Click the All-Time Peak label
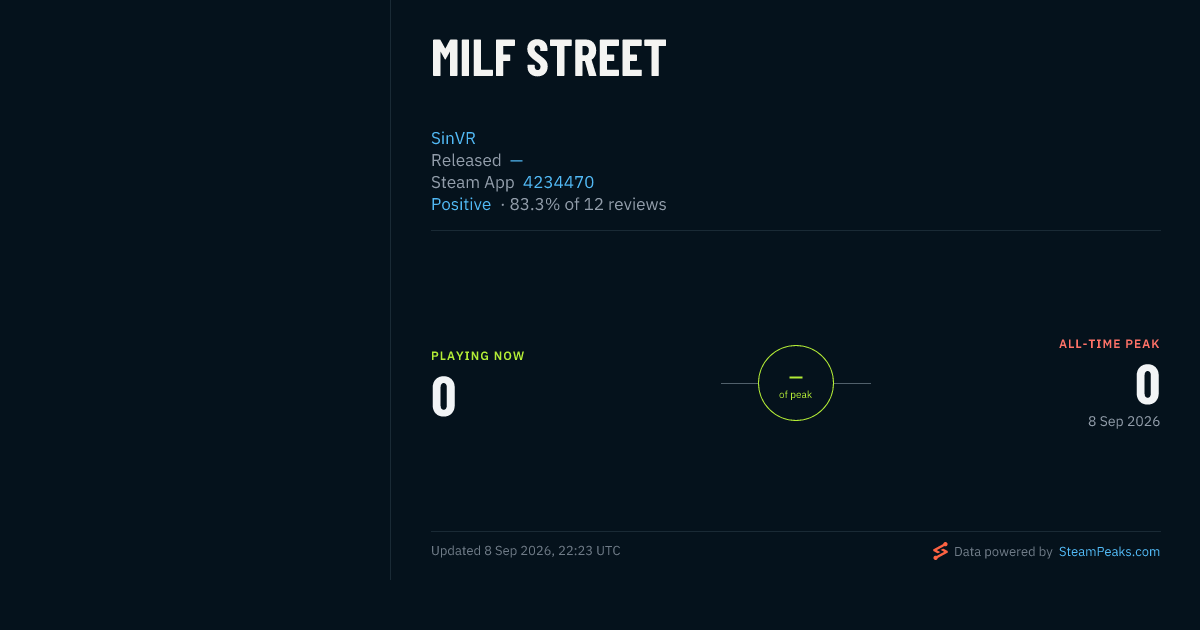This screenshot has height=630, width=1200. point(1109,344)
